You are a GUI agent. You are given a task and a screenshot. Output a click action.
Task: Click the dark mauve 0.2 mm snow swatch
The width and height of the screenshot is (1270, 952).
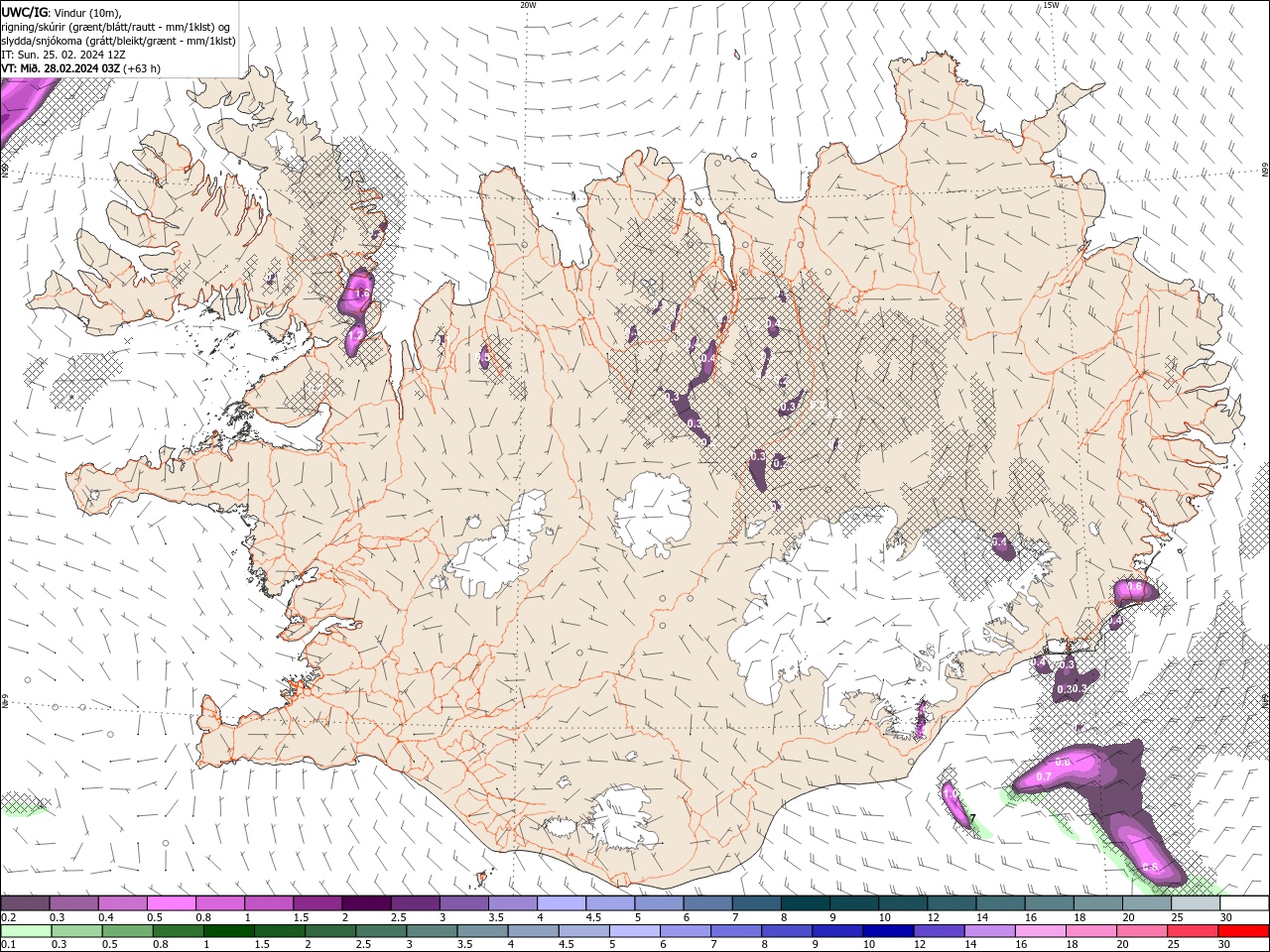click(x=25, y=903)
